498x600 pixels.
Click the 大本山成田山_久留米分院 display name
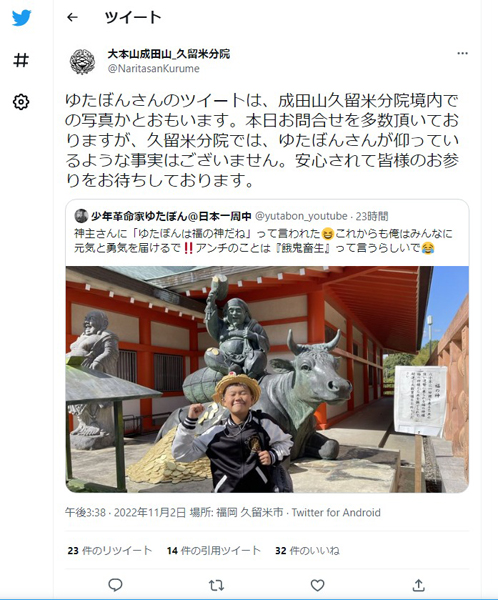tap(168, 54)
